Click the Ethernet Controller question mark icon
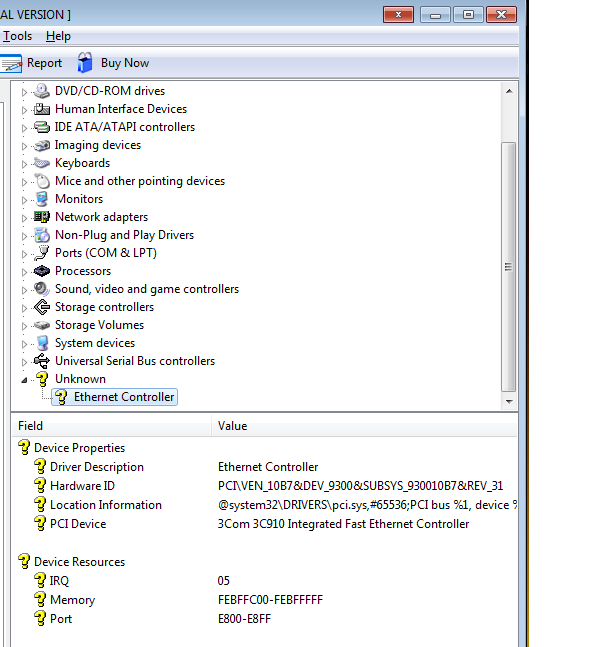Viewport: 614px width, 647px height. coord(61,397)
